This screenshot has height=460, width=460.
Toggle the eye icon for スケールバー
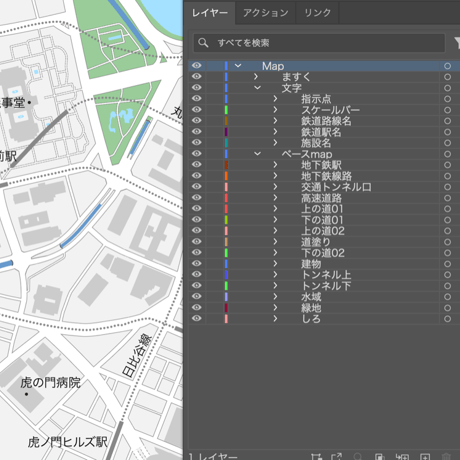coord(197,110)
